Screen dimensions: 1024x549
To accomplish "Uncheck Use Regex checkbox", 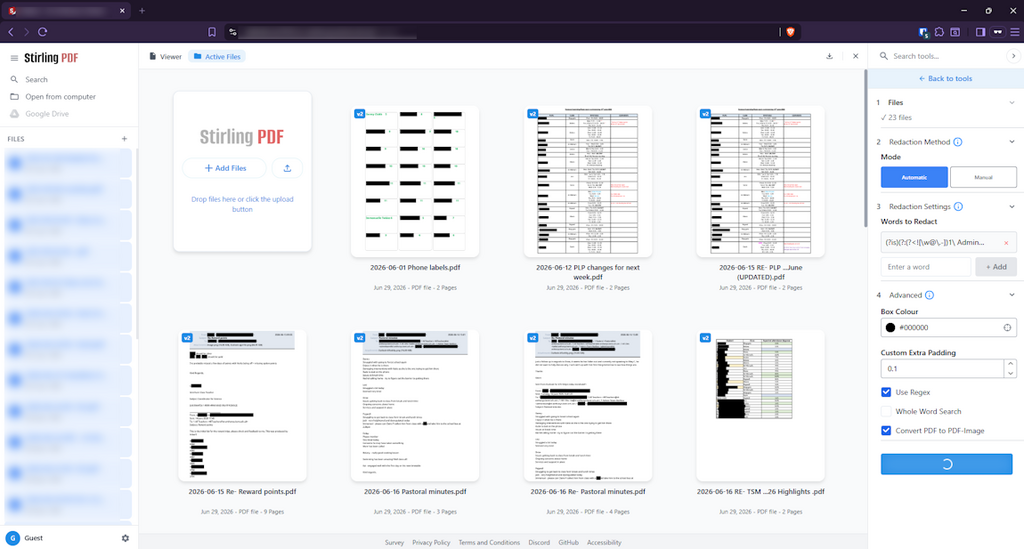I will tap(886, 392).
